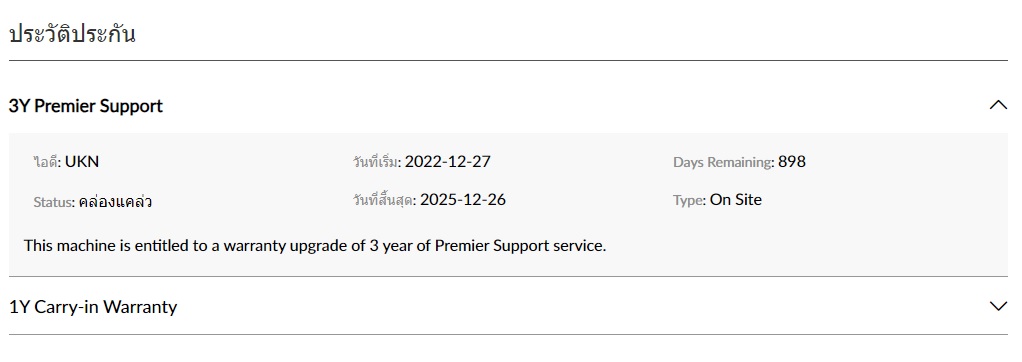Click the วันที่สิ้นสุด label

click(385, 200)
